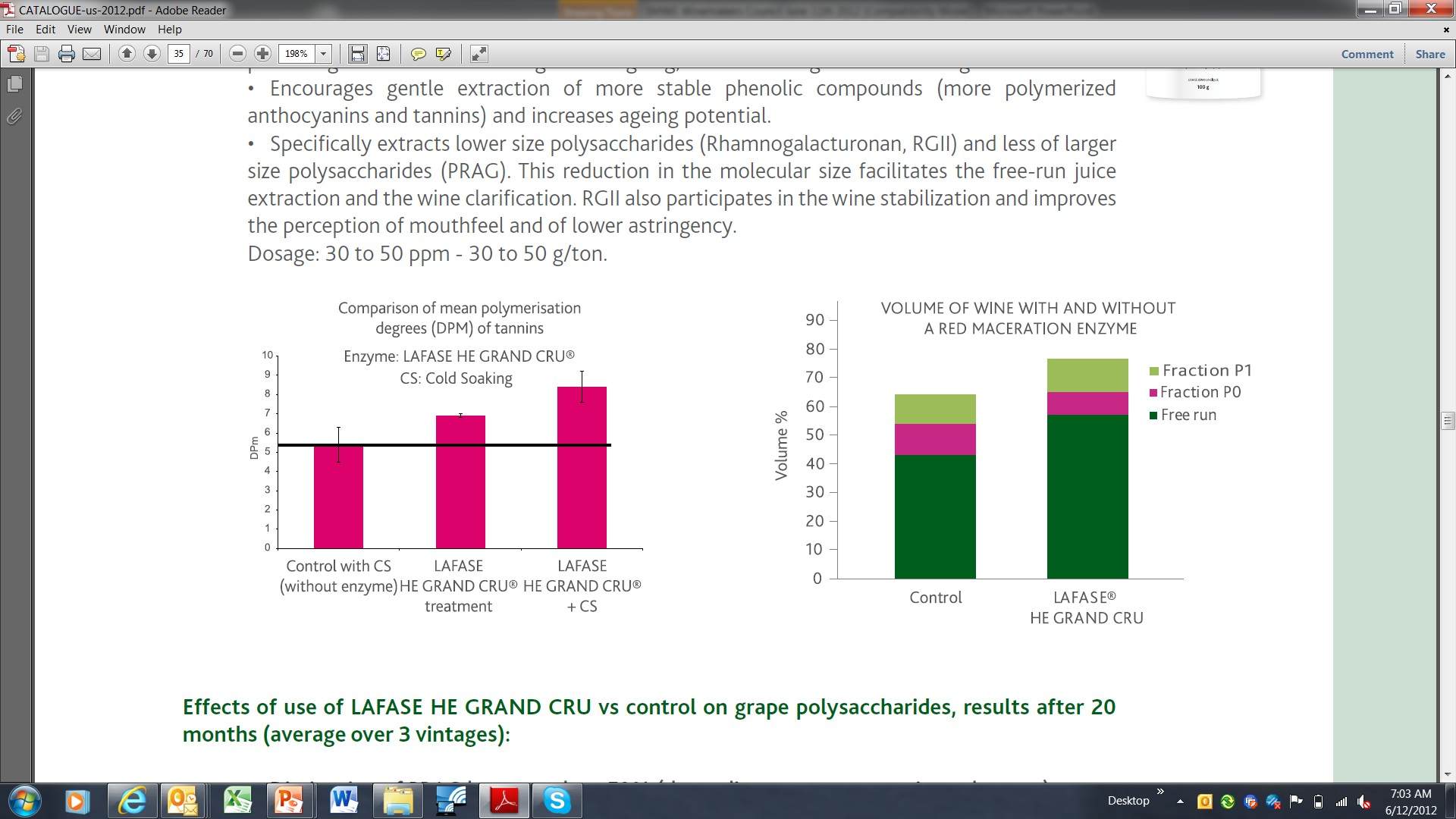The height and width of the screenshot is (819, 1456).
Task: Open Internet Explorer from taskbar
Action: pyautogui.click(x=131, y=801)
